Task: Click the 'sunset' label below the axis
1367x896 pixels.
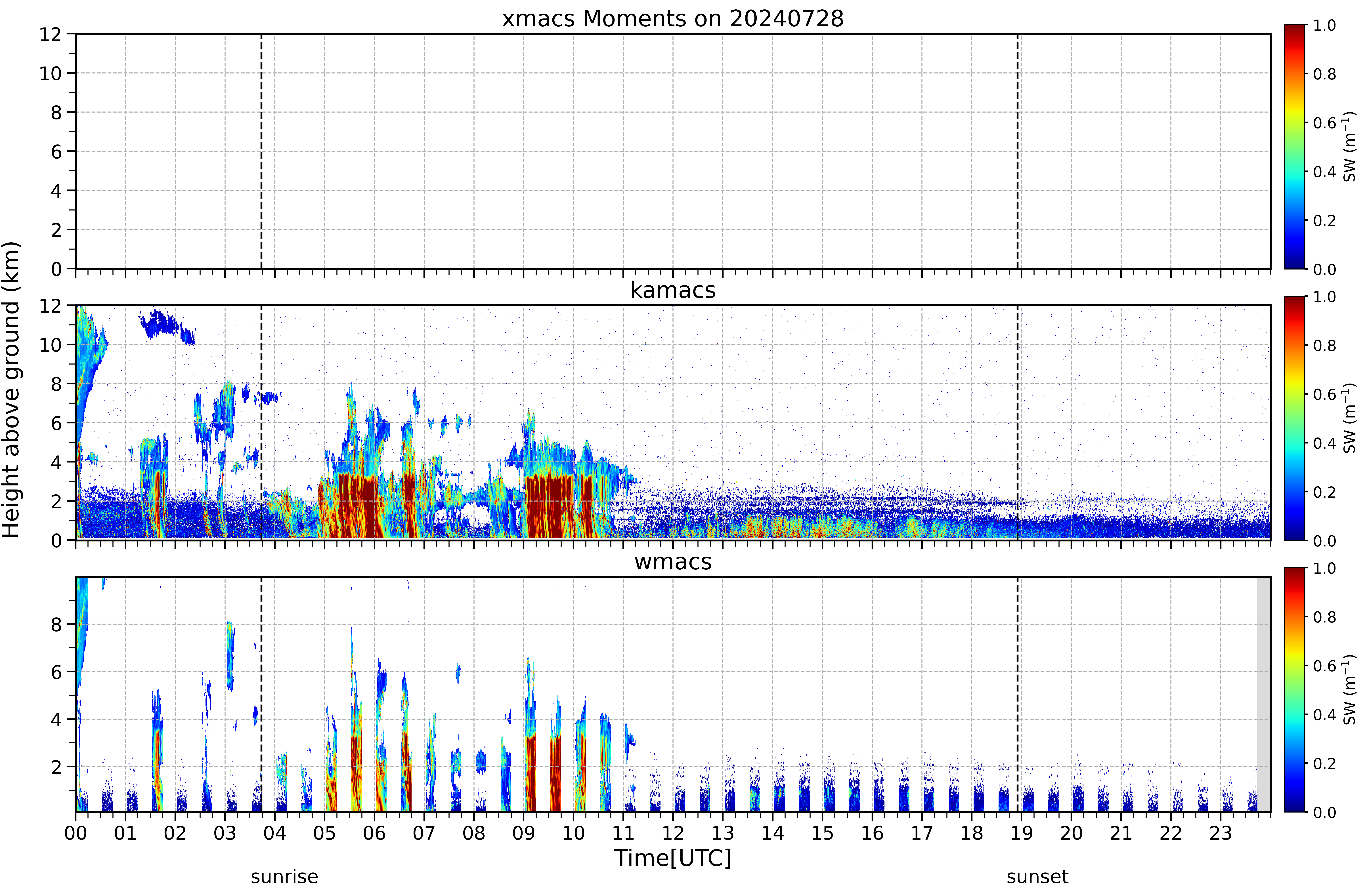Action: point(1037,877)
